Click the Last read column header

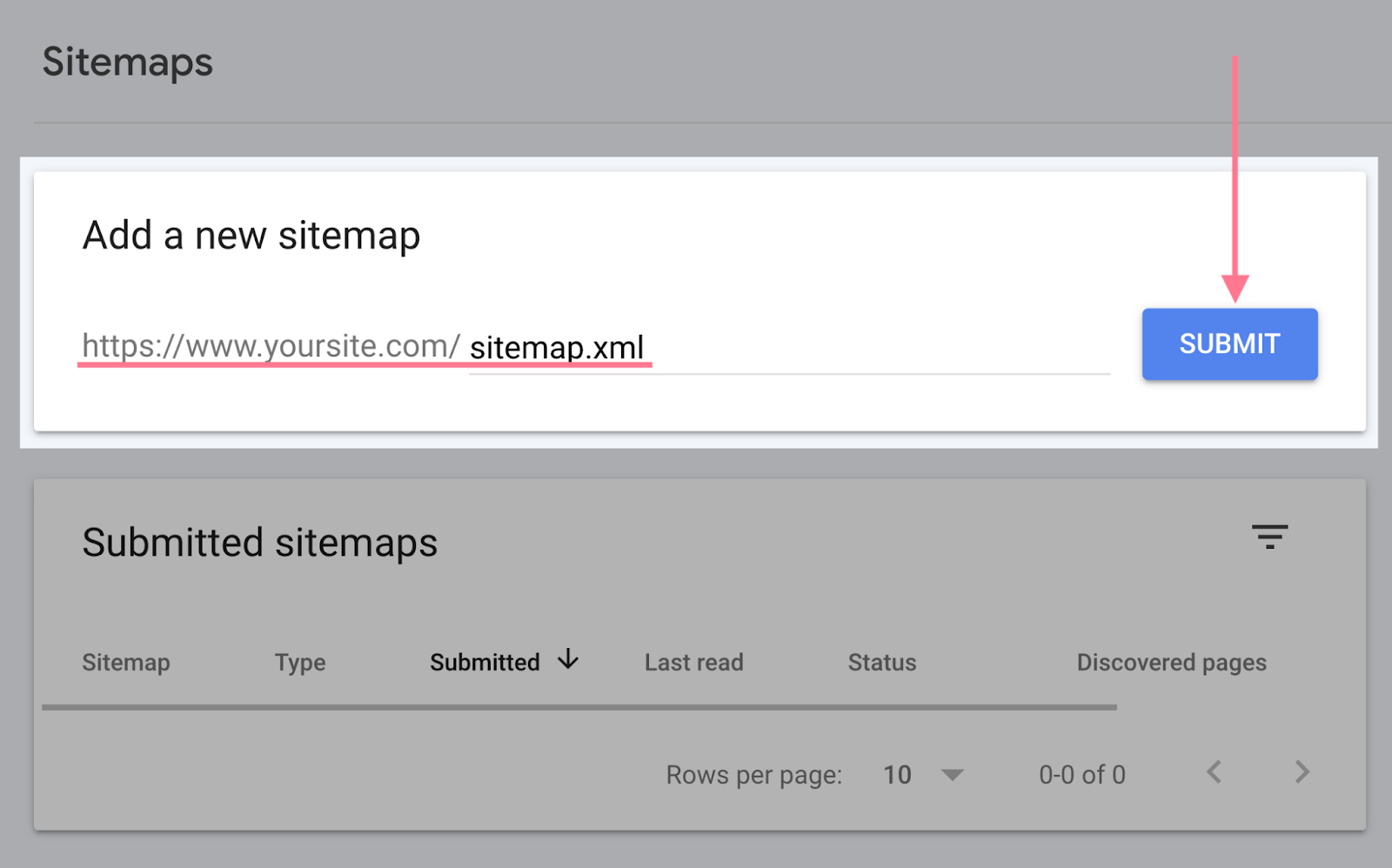(x=693, y=662)
